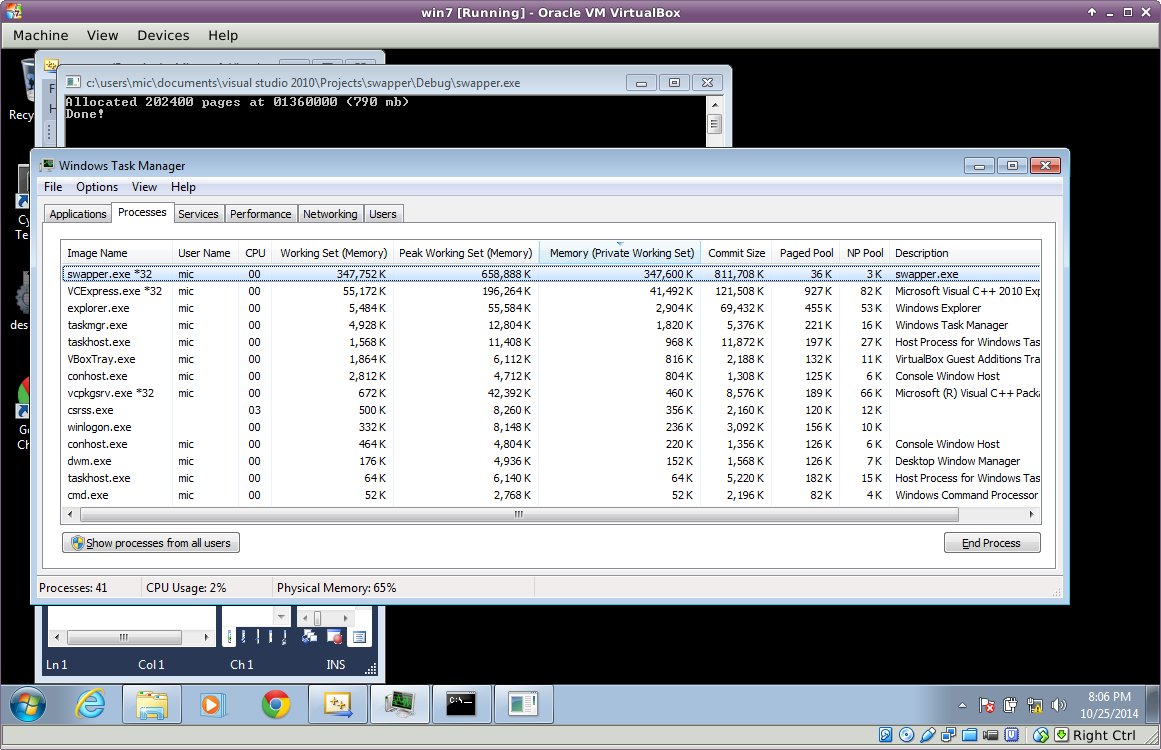The image size is (1161, 750).
Task: Select the VBoxTray.exe process row
Action: [551, 359]
